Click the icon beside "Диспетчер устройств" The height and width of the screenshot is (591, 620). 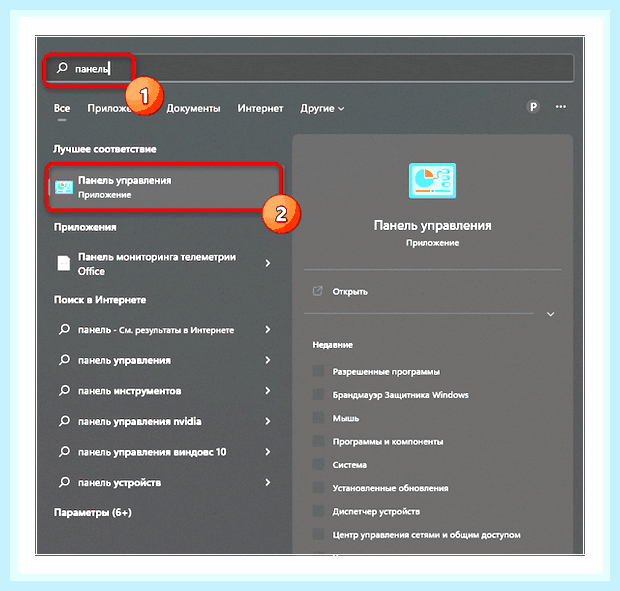click(318, 511)
